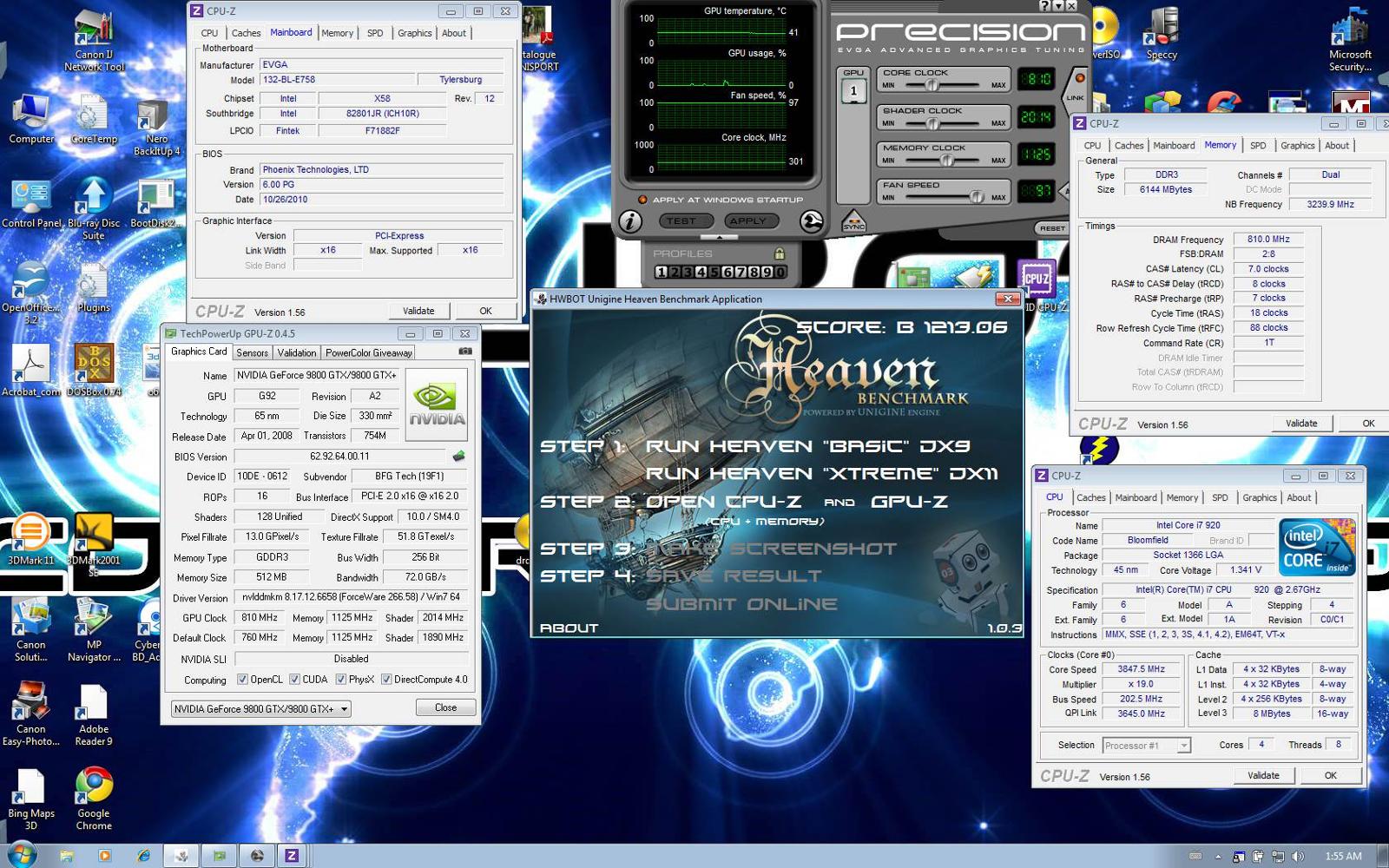This screenshot has width=1389, height=868.
Task: Launch Google Chrome from the desktop
Action: click(94, 799)
